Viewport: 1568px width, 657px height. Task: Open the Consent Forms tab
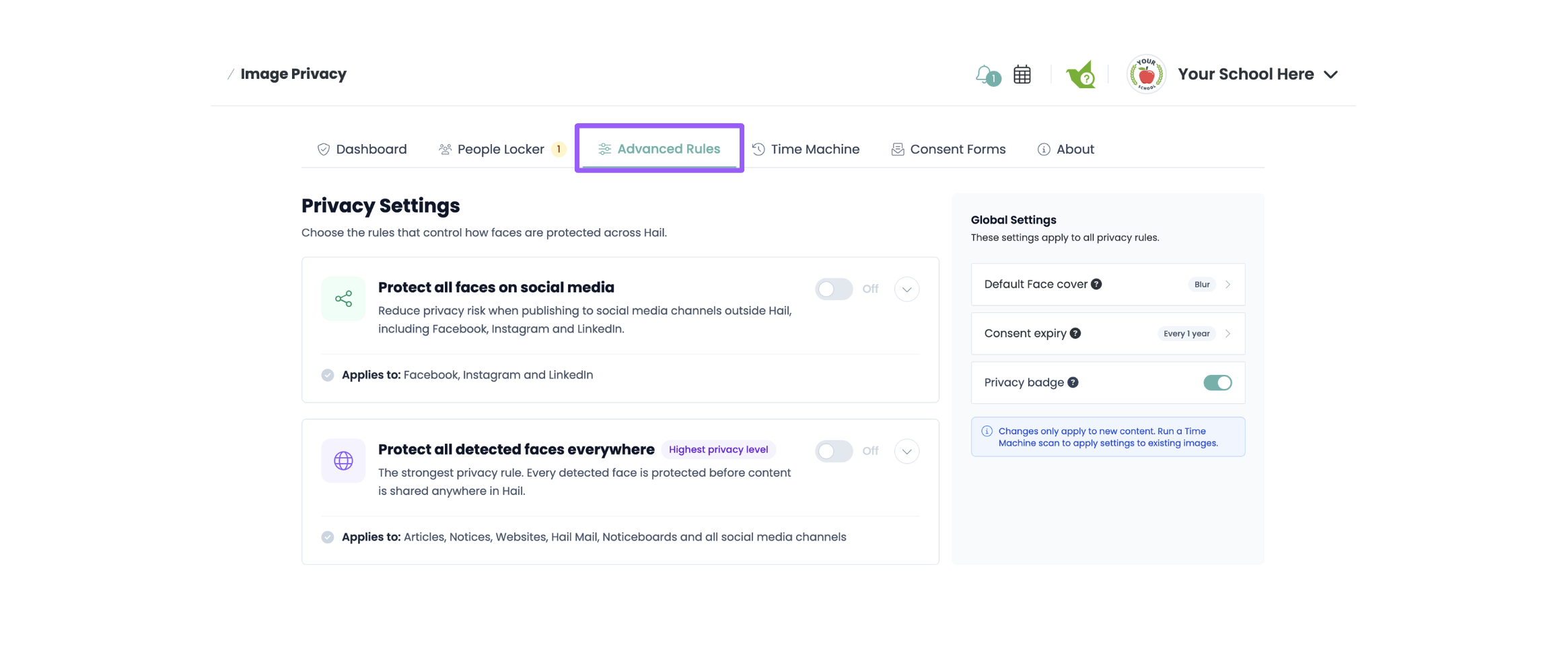(948, 149)
